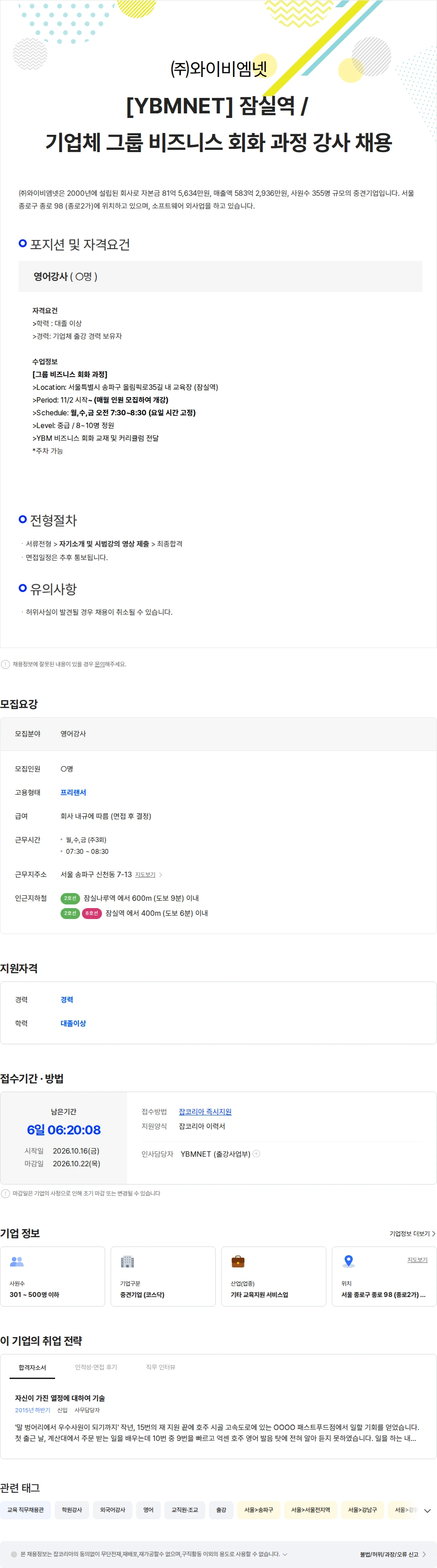Click 회사 내규에 따름 (면접 후 결정) salary text
This screenshot has width=437, height=1568.
pos(106,816)
